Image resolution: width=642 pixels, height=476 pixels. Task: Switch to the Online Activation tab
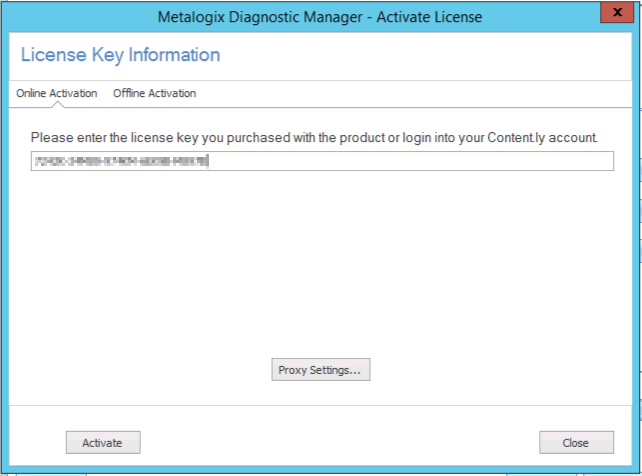coord(57,93)
